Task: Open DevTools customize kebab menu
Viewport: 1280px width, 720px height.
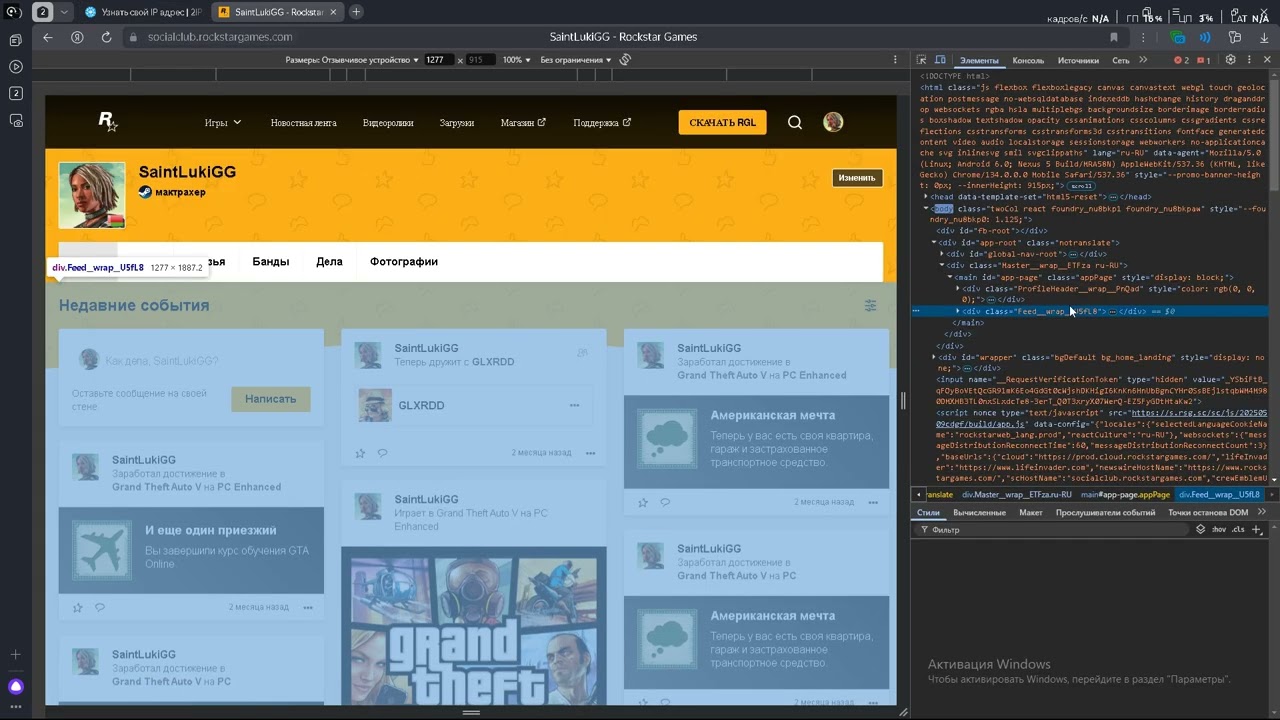Action: click(x=1248, y=60)
